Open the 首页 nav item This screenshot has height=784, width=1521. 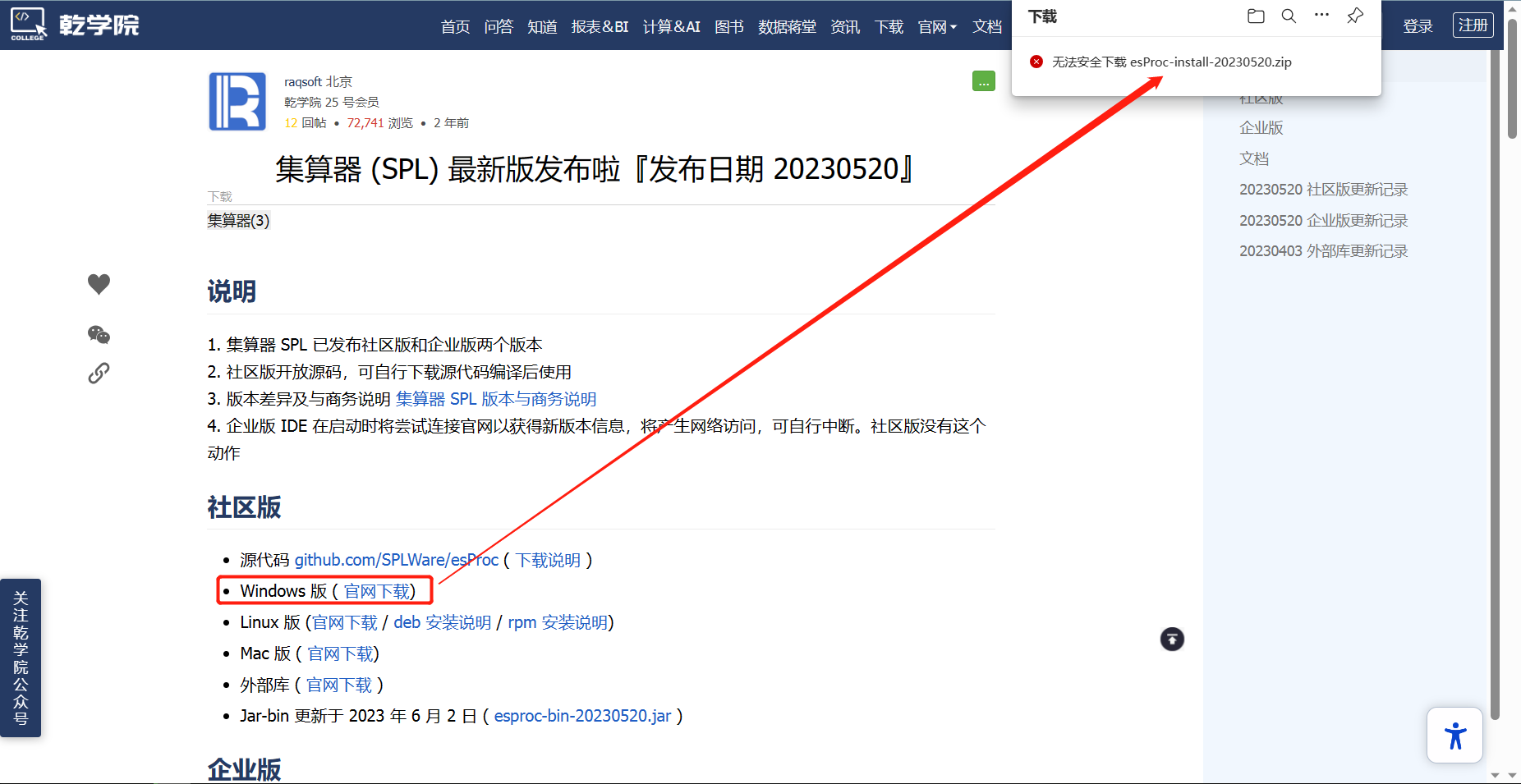click(x=455, y=27)
